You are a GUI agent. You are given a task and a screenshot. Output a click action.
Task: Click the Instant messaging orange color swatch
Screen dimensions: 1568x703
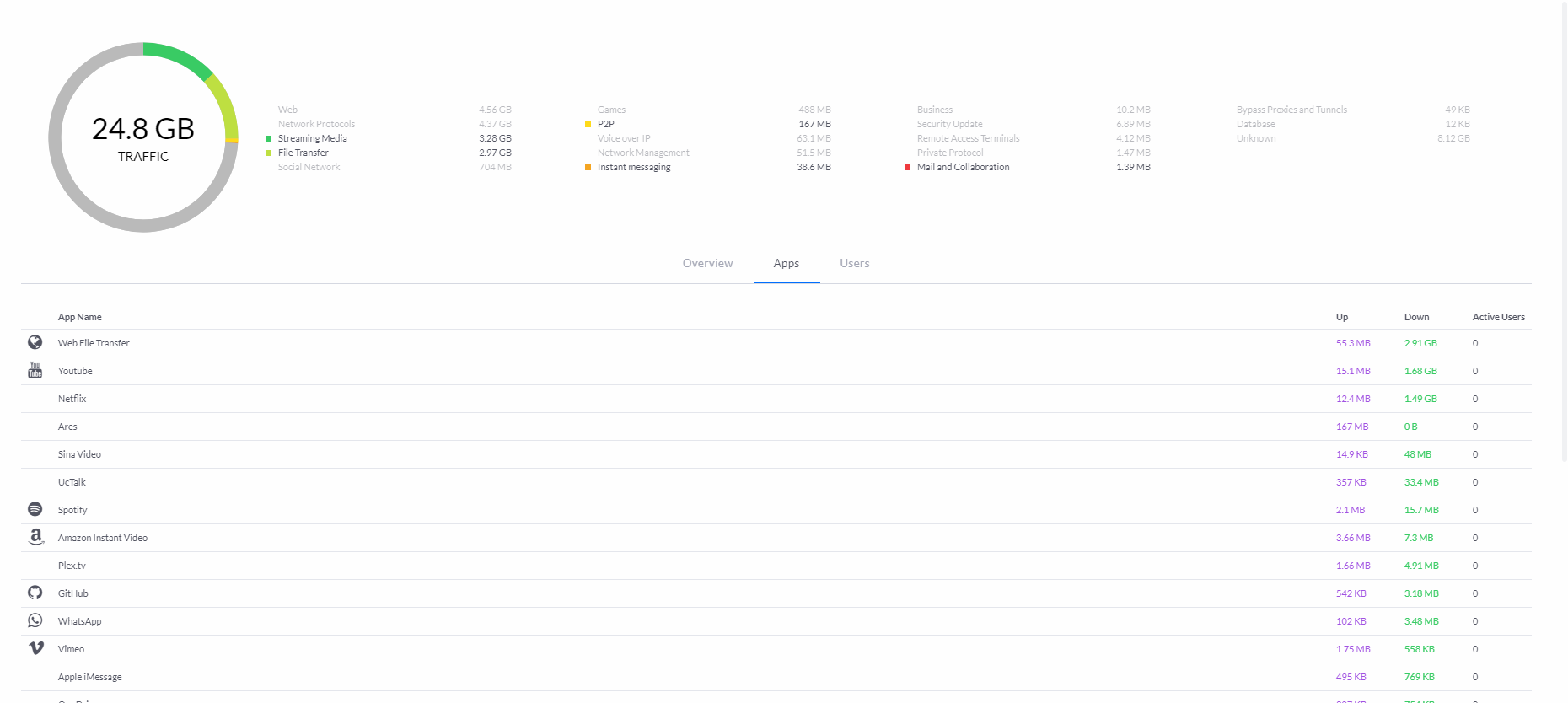point(588,168)
